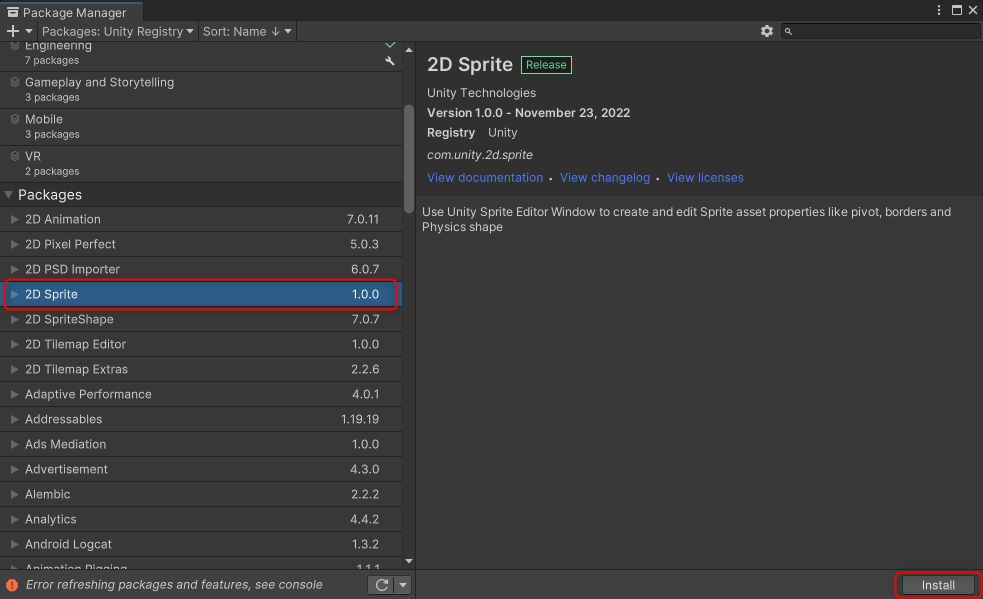Collapse the Packages section header
983x599 pixels.
[x=10, y=194]
